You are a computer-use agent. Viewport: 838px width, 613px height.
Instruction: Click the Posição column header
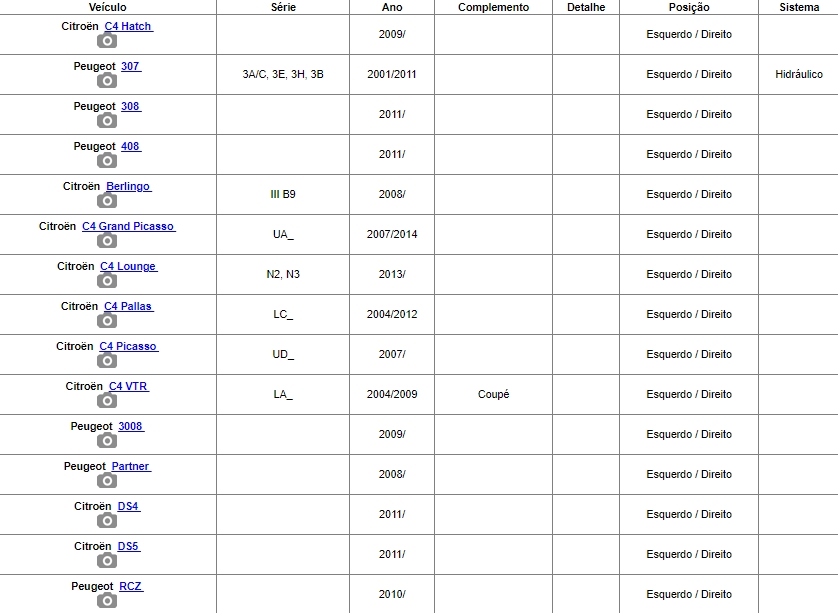point(689,7)
